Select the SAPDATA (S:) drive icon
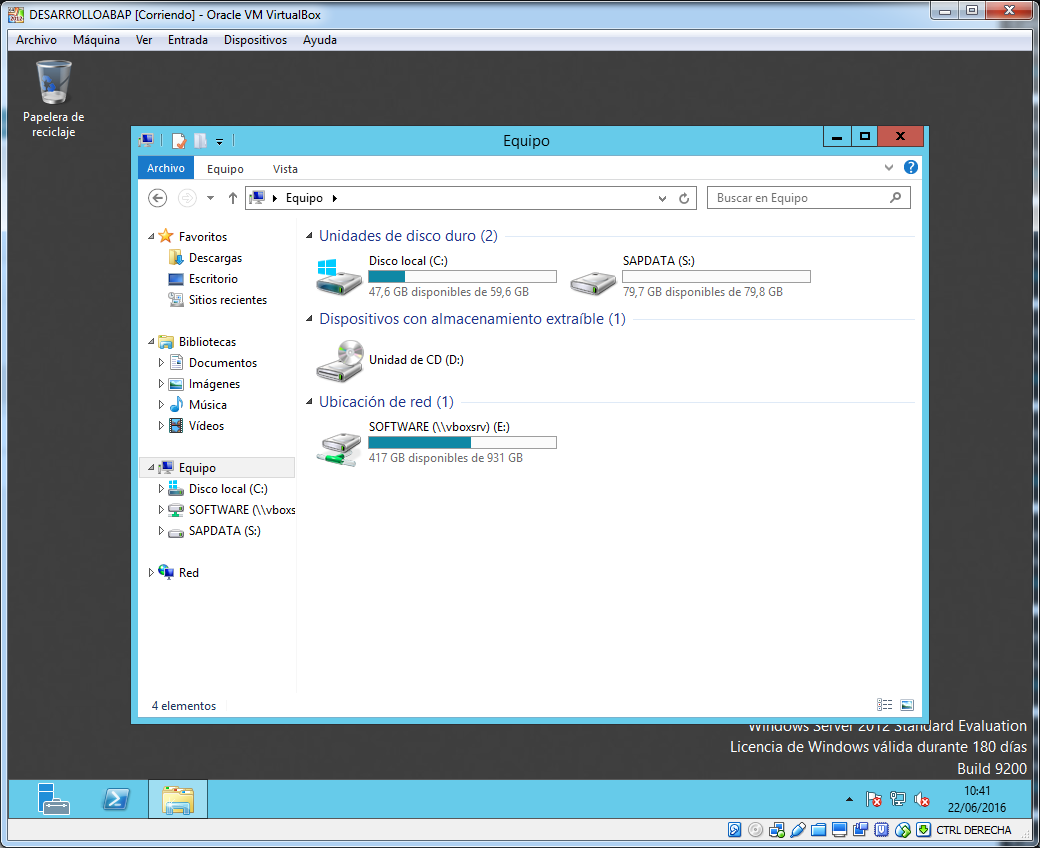The width and height of the screenshot is (1040, 848). click(593, 283)
